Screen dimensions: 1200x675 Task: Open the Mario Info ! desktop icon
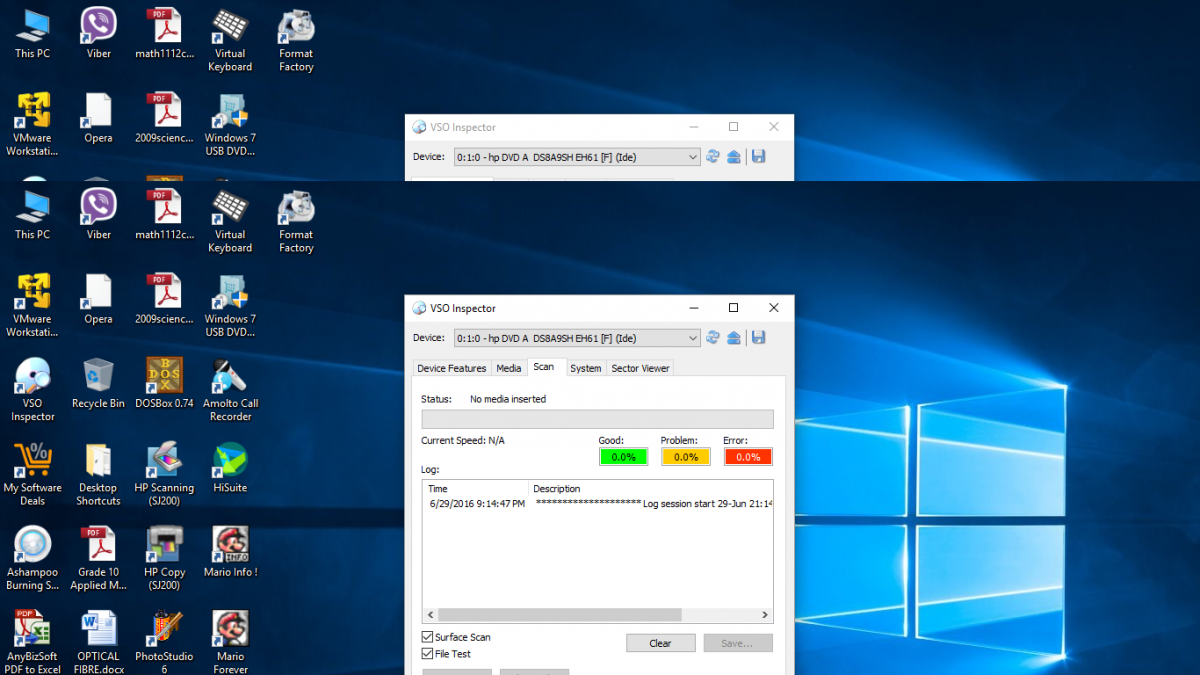tap(230, 552)
